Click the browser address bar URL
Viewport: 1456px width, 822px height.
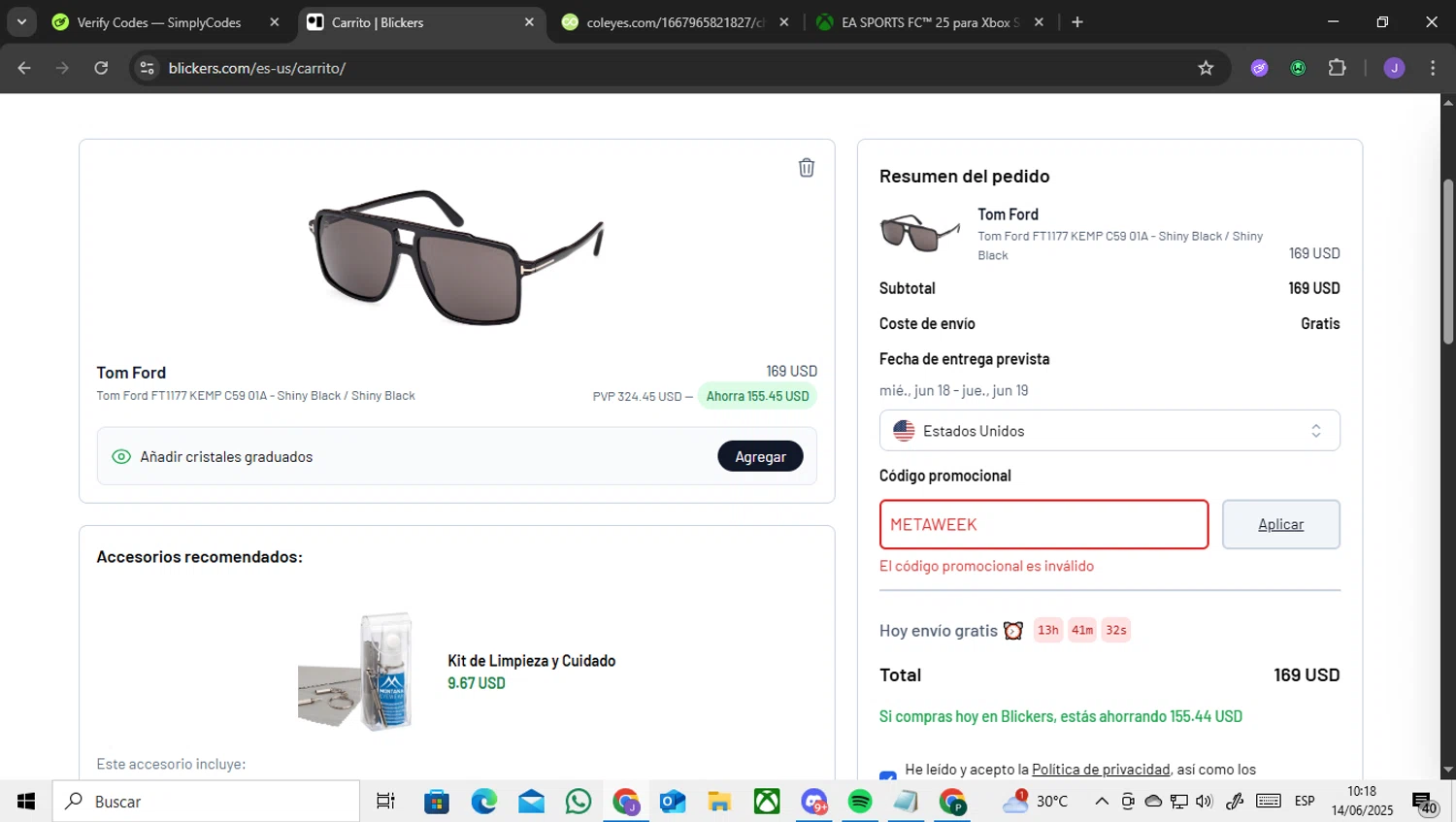click(x=256, y=68)
